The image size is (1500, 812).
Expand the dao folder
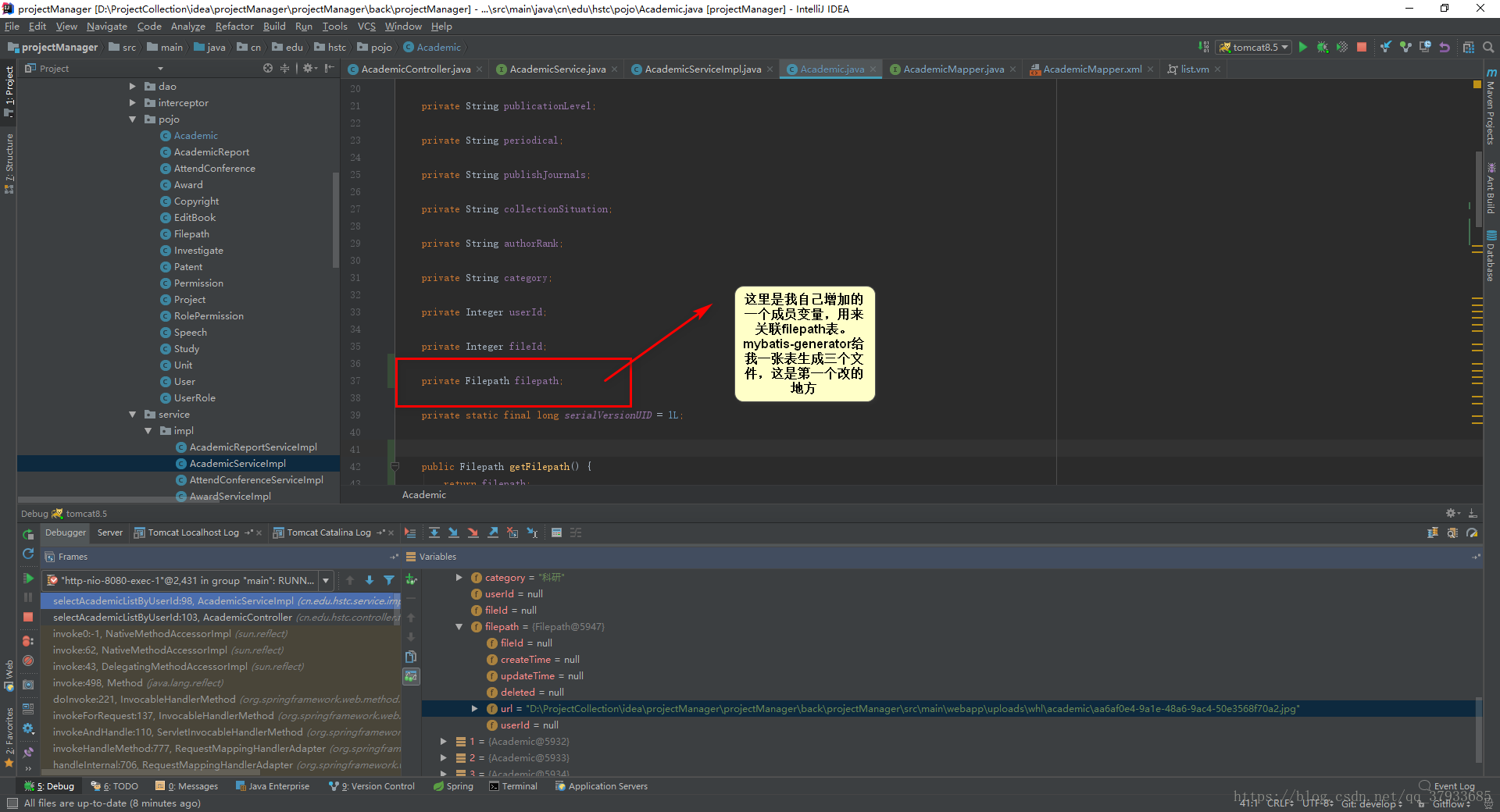[133, 87]
